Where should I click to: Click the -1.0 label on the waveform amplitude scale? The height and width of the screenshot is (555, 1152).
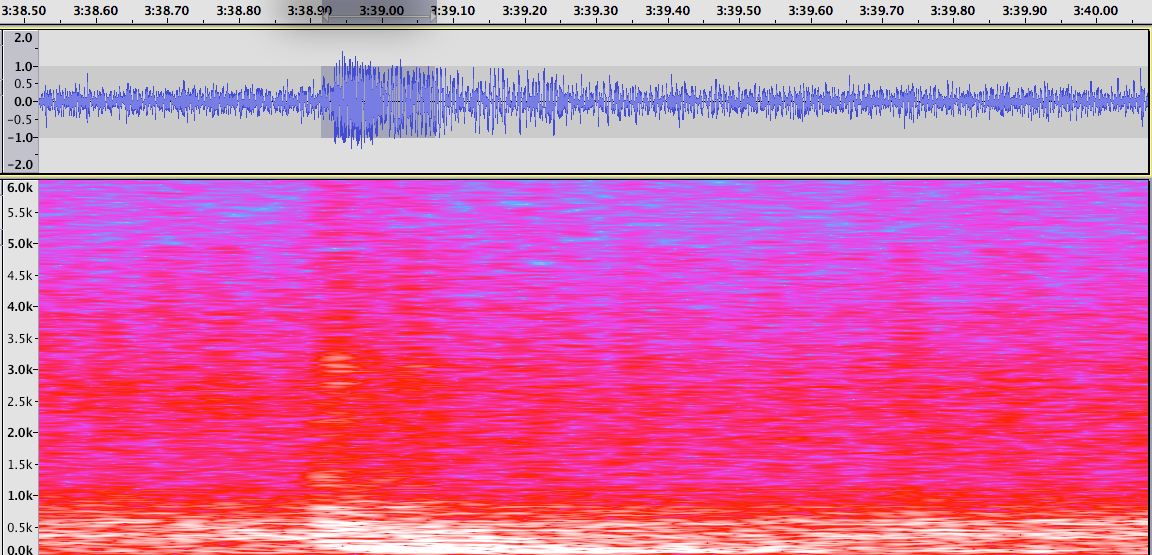[22, 137]
